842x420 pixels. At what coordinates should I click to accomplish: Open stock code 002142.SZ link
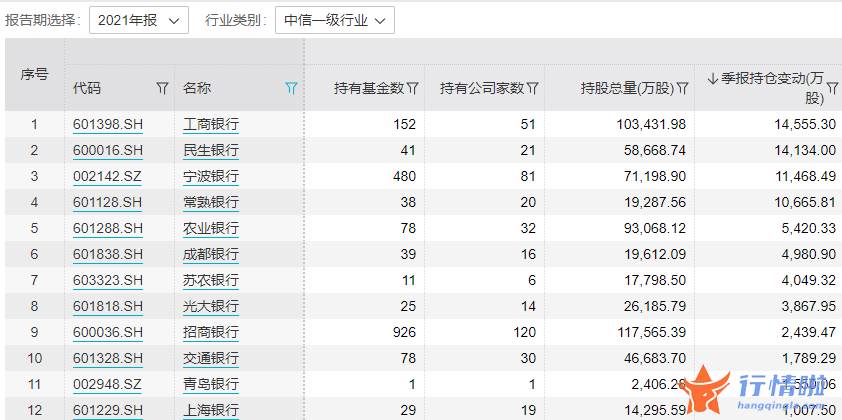107,176
